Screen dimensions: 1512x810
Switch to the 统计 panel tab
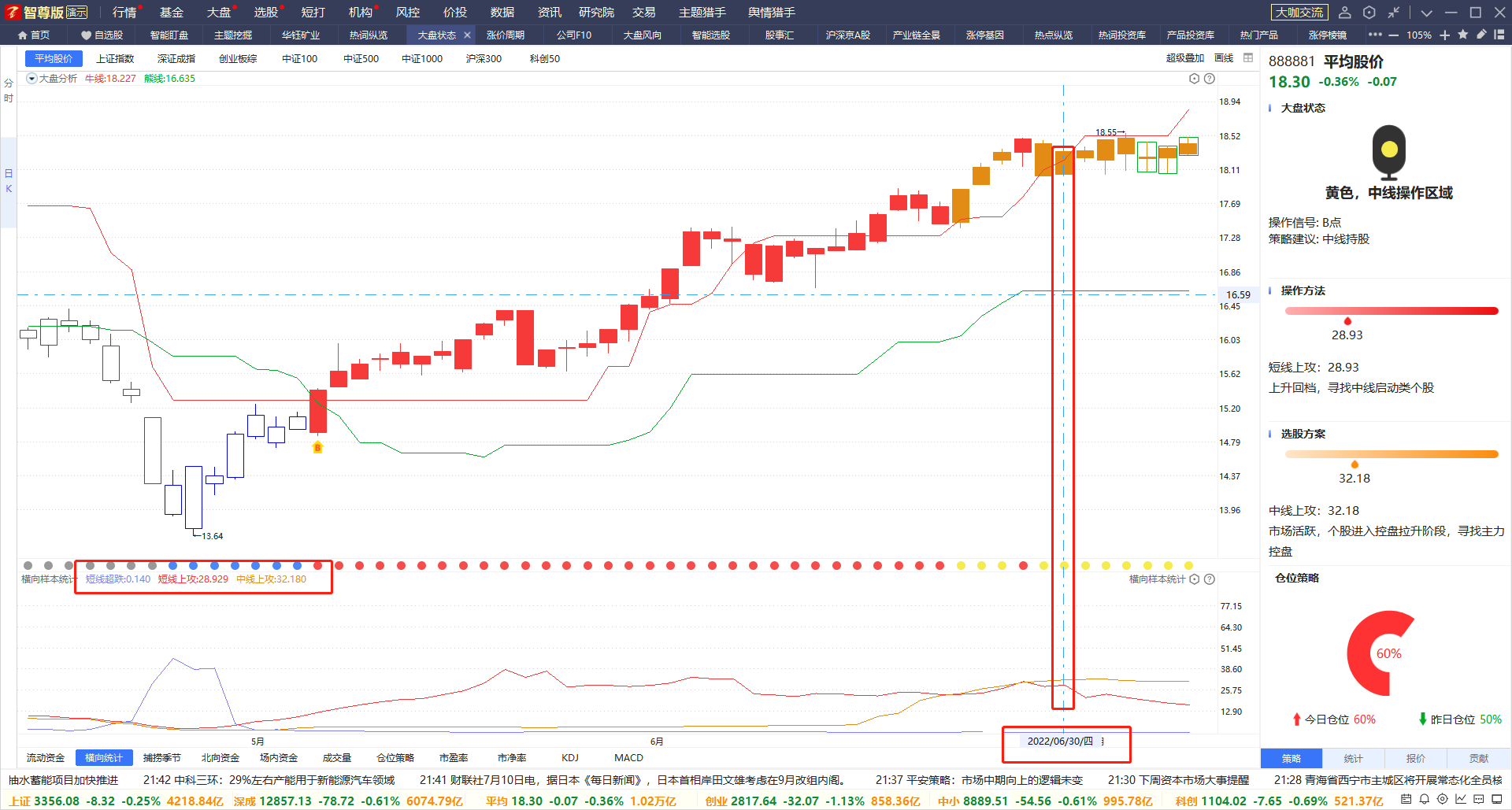click(x=1354, y=759)
